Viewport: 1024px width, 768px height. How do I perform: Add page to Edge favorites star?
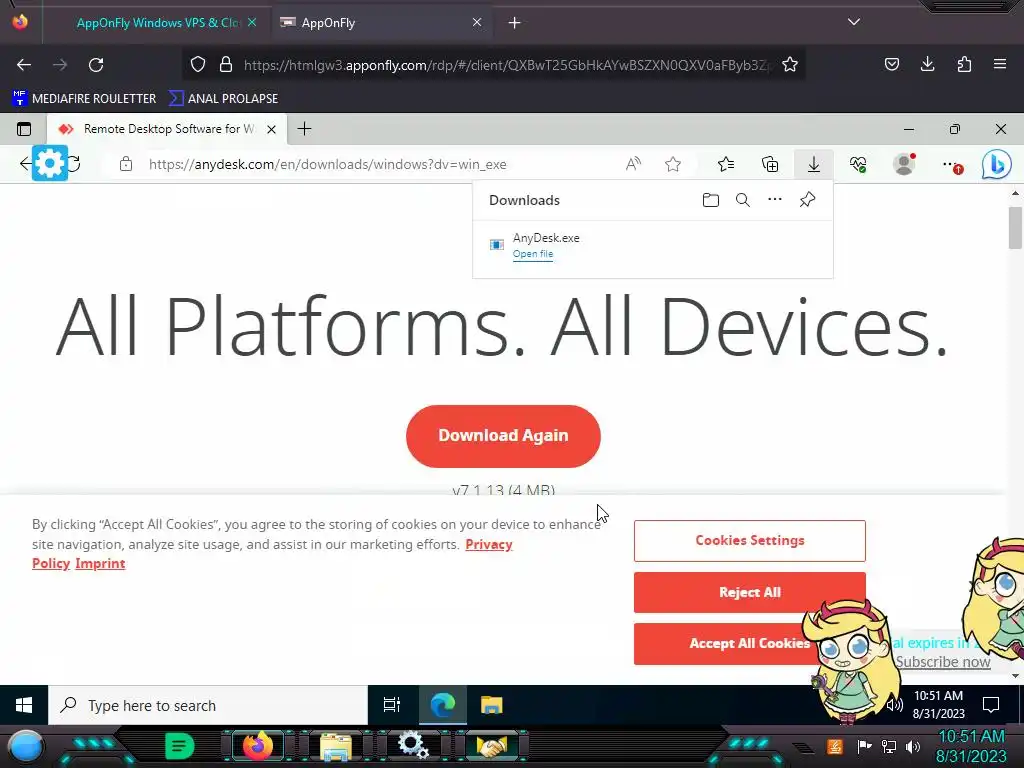click(673, 164)
